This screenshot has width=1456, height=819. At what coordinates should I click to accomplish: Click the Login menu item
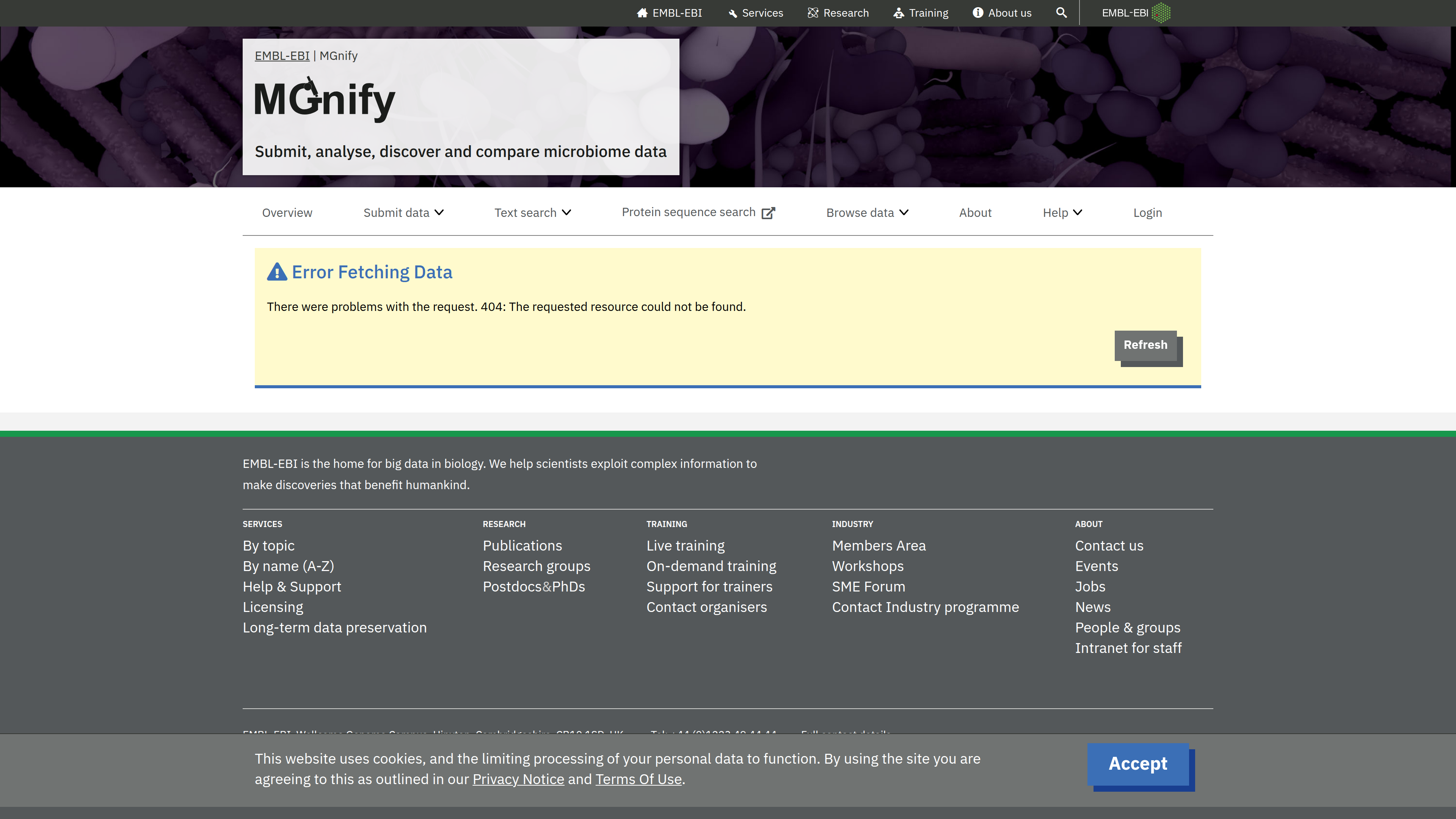click(x=1147, y=212)
